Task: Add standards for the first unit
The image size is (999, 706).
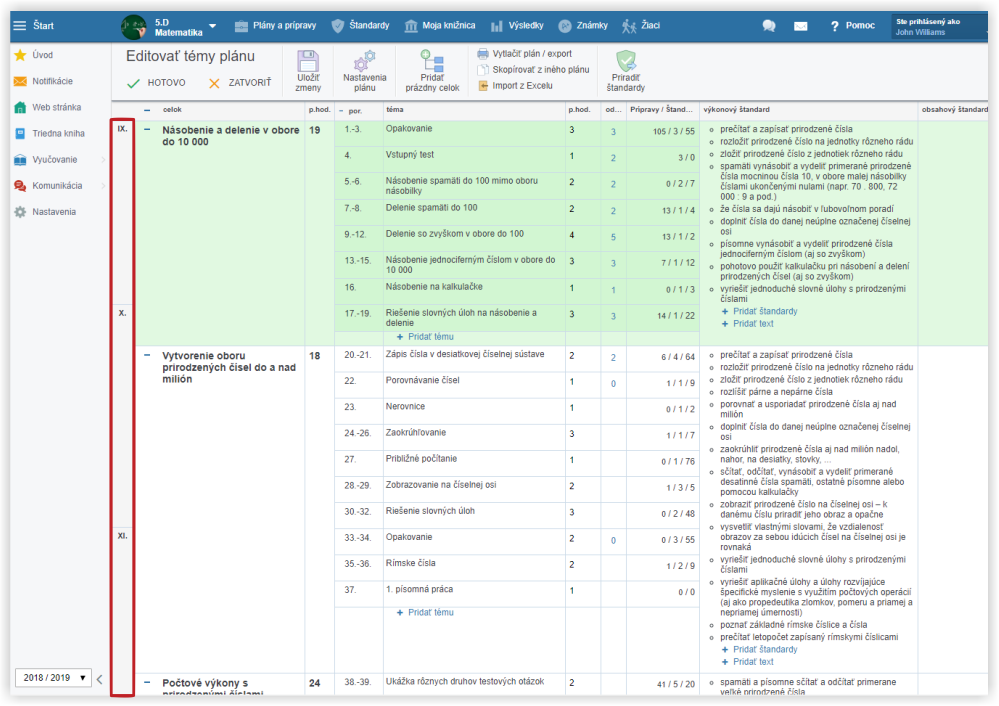Action: point(759,311)
